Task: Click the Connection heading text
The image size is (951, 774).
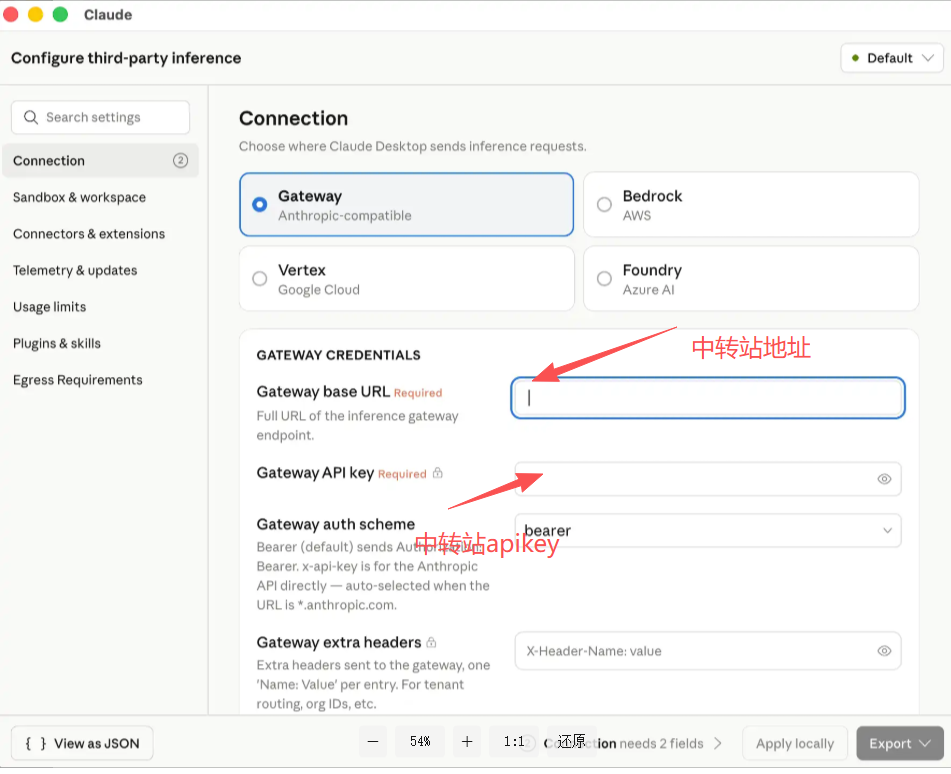Action: point(294,118)
